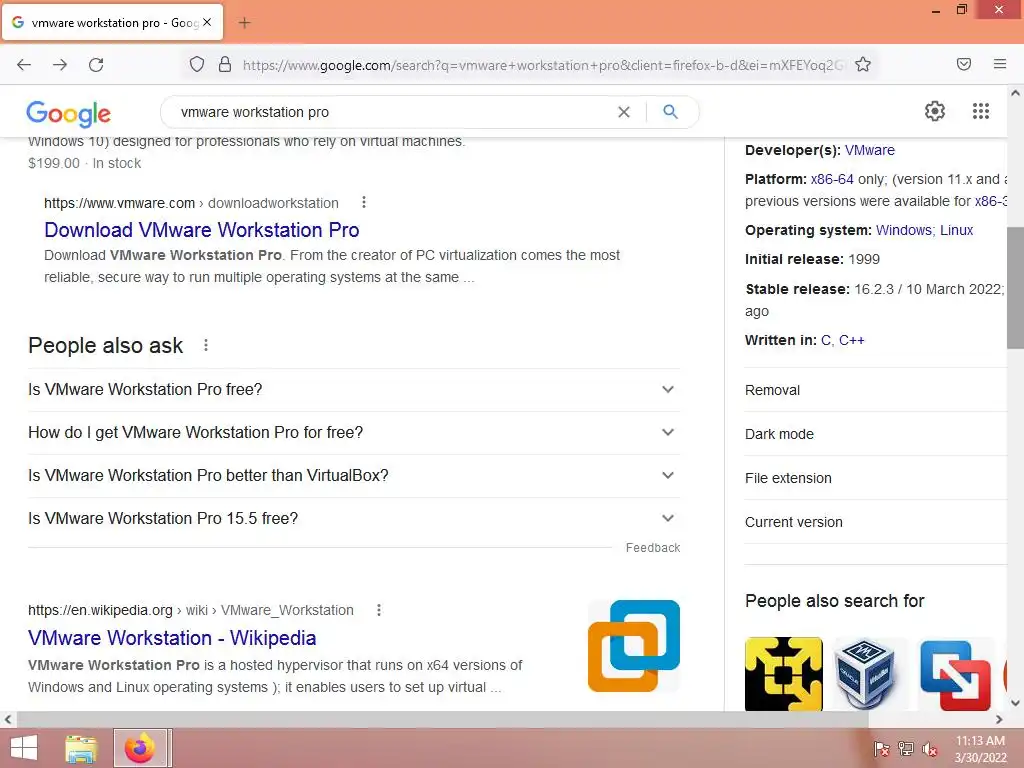The height and width of the screenshot is (768, 1024).
Task: Select the vmware workstation pro Google tab
Action: [112, 22]
